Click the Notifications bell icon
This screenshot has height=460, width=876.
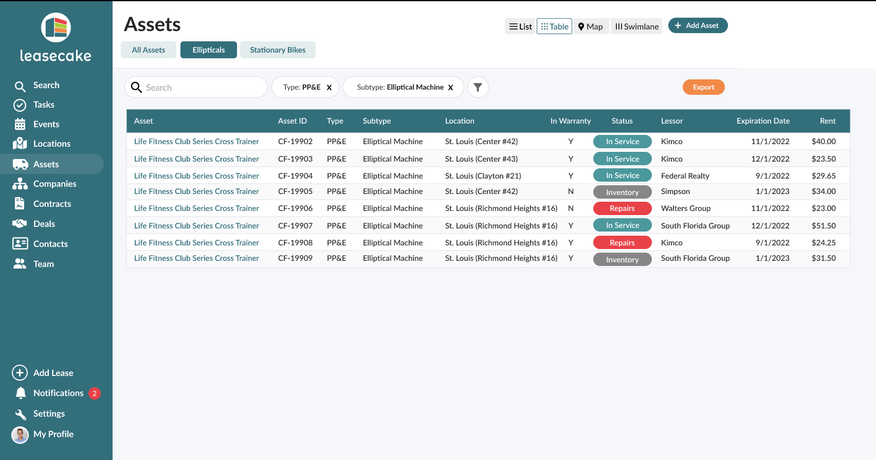pyautogui.click(x=20, y=393)
